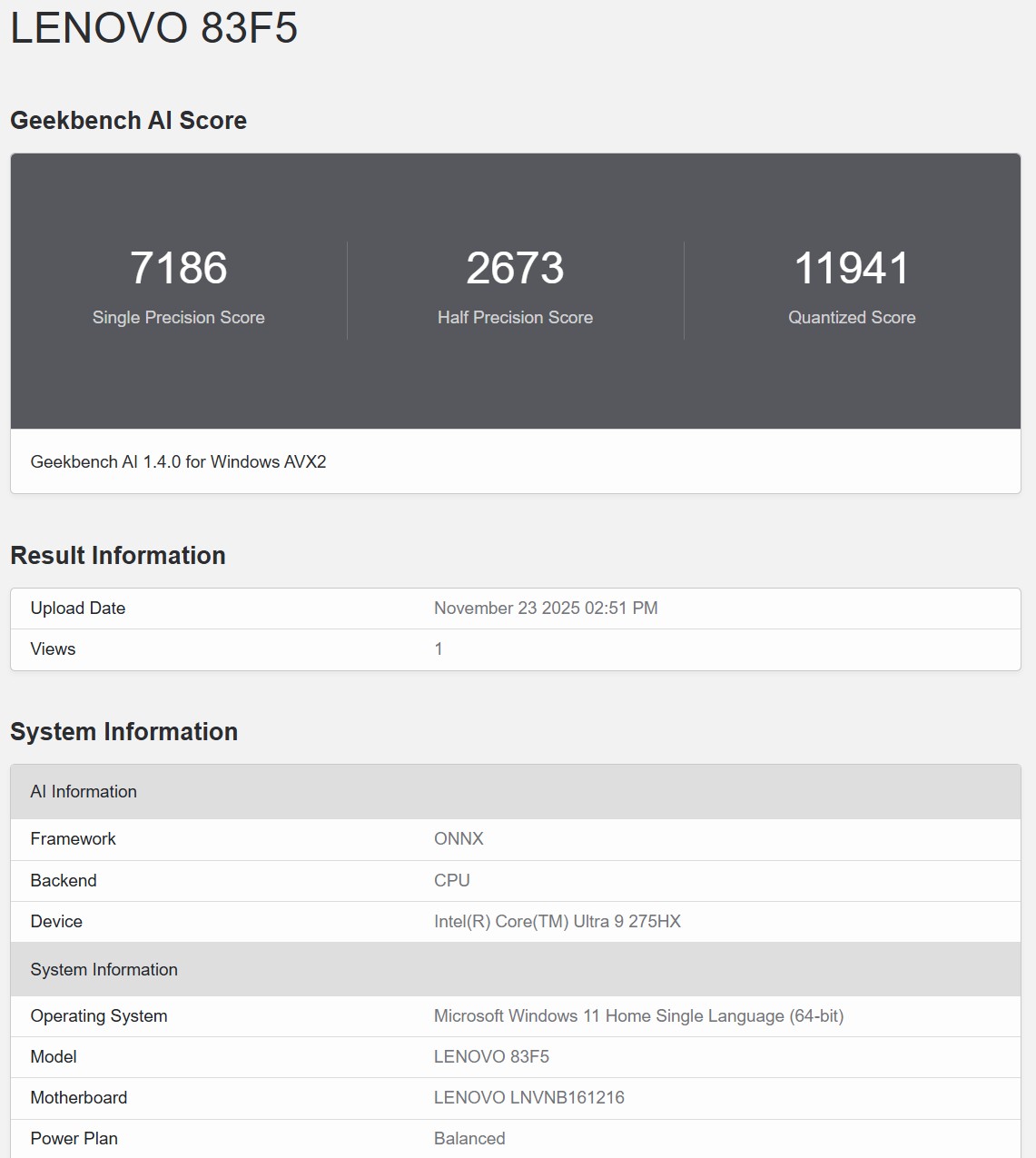This screenshot has width=1036, height=1158.
Task: Click the Half Precision Score label
Action: [x=516, y=318]
